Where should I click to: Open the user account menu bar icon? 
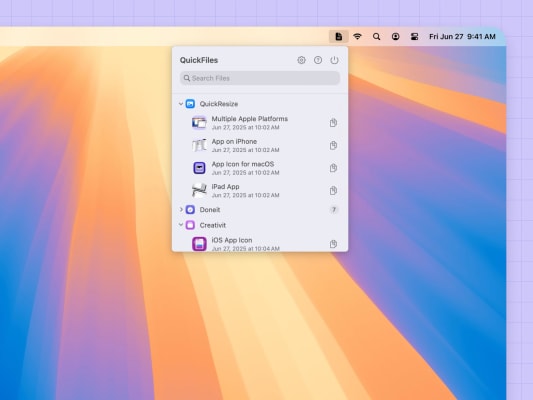coord(395,36)
